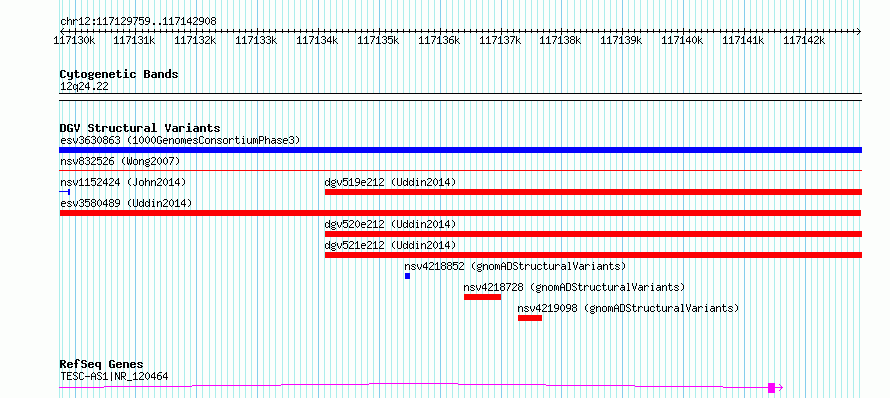Click the red dgv521e212 variant bar

593,255
